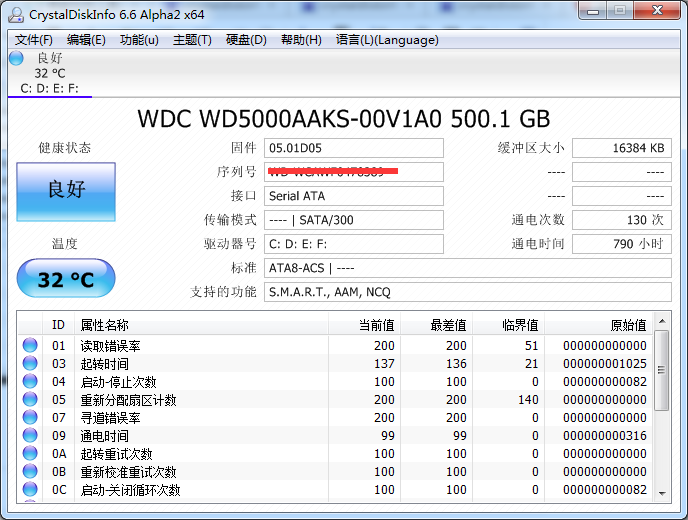Viewport: 688px width, 520px height.
Task: Click the disk model title WDC WD5000AAKS-00V1A0
Action: [290, 119]
